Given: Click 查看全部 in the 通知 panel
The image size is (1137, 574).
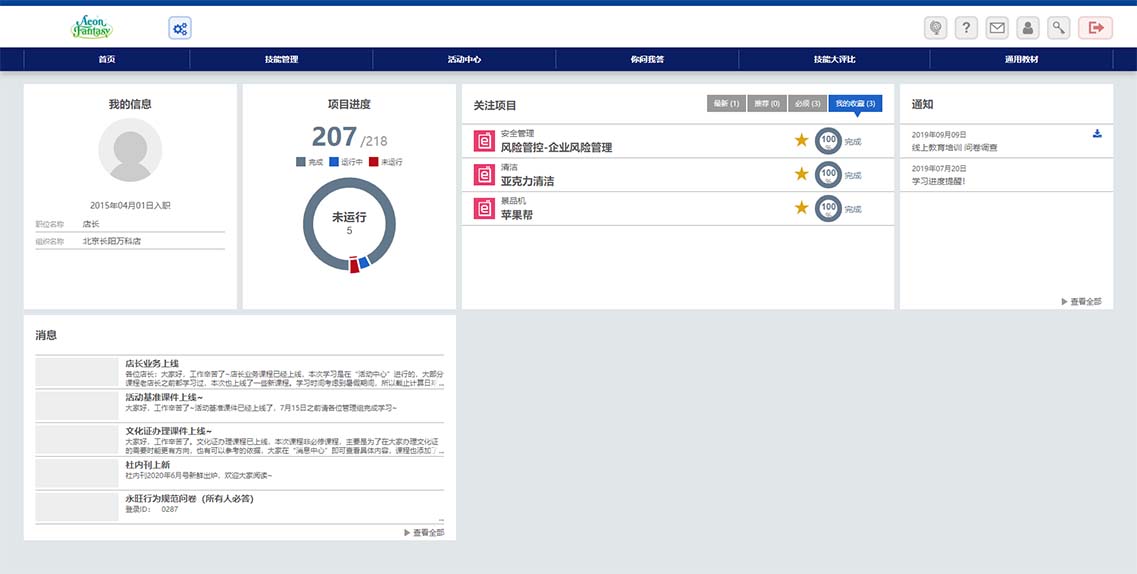Looking at the screenshot, I should tap(1081, 301).
